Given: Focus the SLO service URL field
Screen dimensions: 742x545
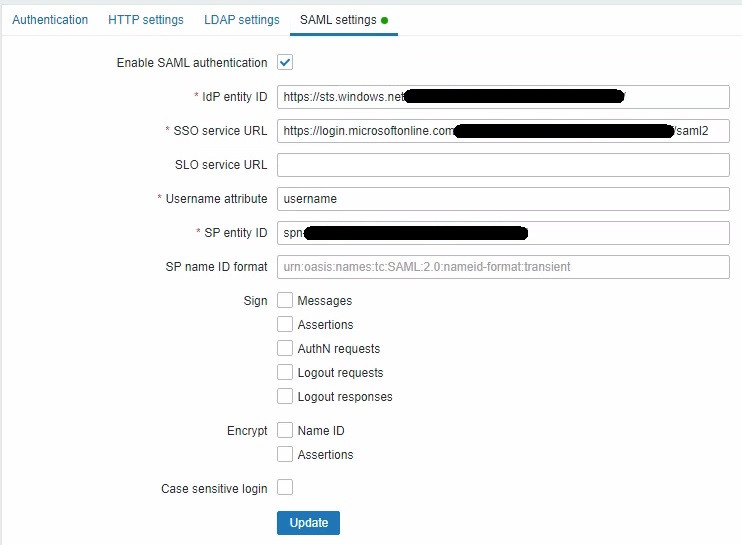Looking at the screenshot, I should click(503, 165).
